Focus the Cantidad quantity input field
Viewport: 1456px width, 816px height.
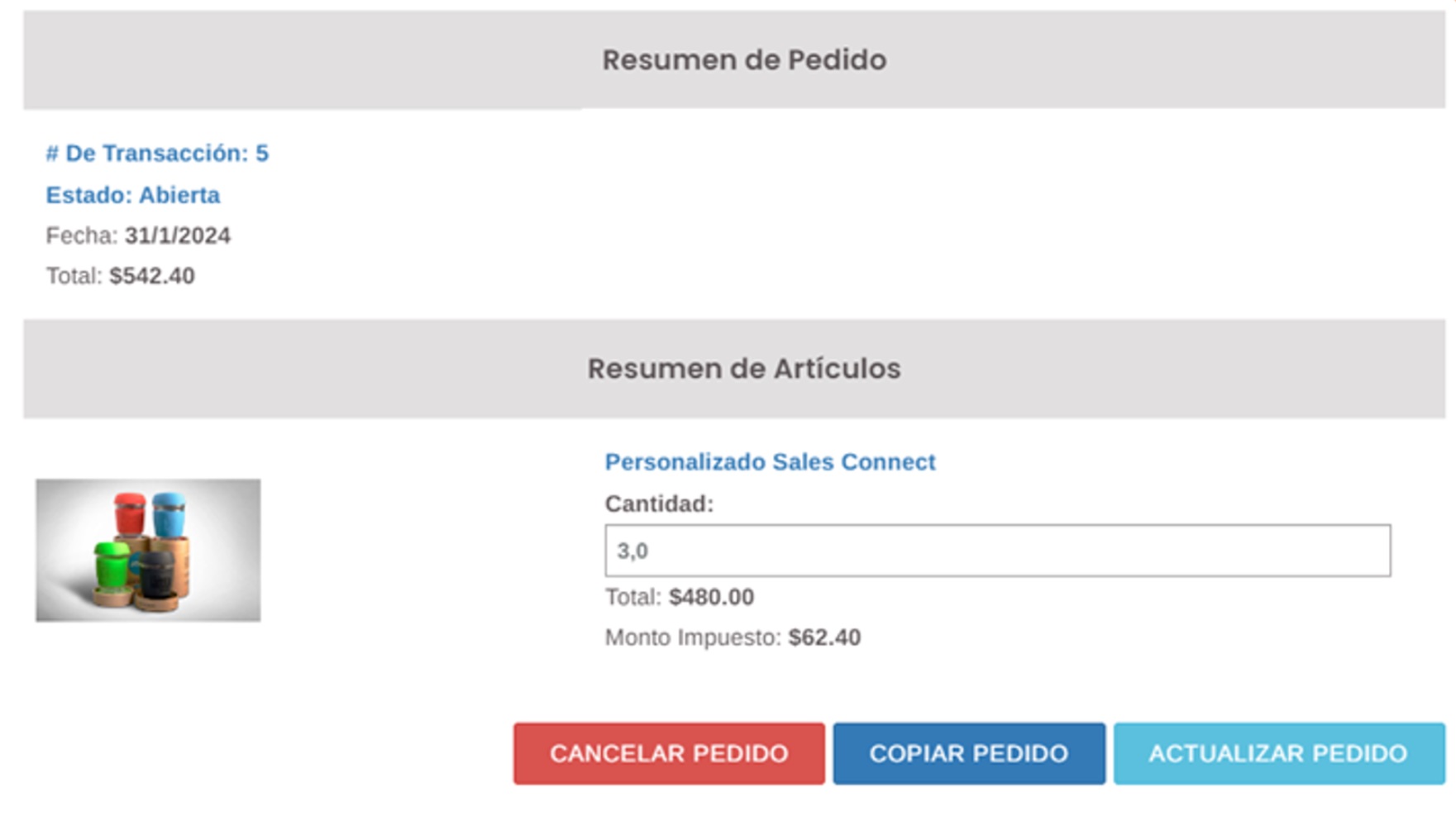[996, 551]
